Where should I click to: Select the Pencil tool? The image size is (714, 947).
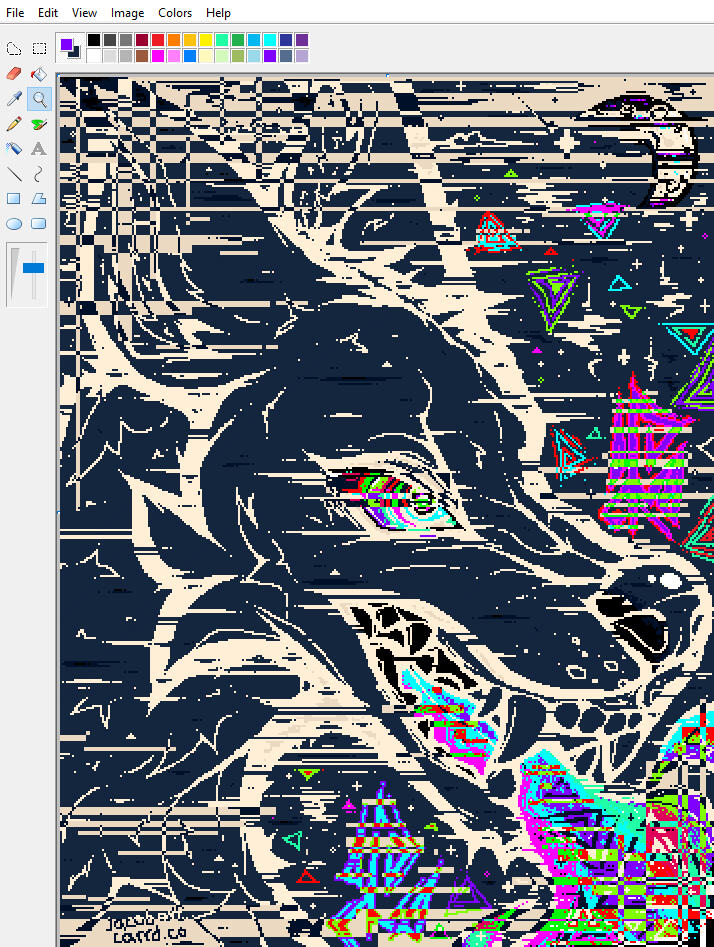tap(14, 124)
